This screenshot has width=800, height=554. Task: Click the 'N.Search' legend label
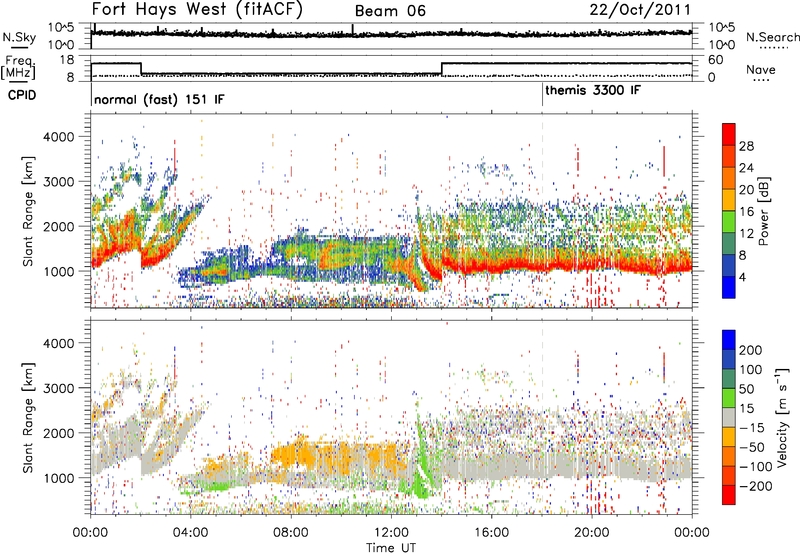[772, 37]
